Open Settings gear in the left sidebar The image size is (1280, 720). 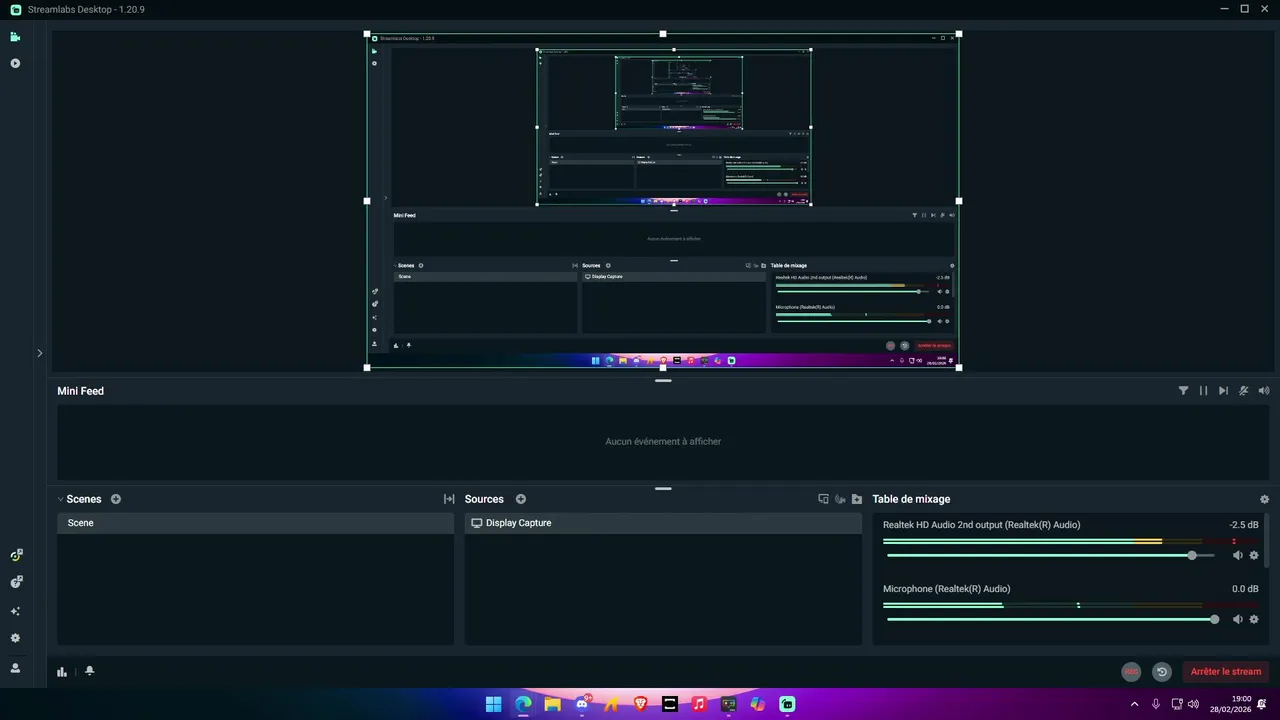[x=15, y=638]
